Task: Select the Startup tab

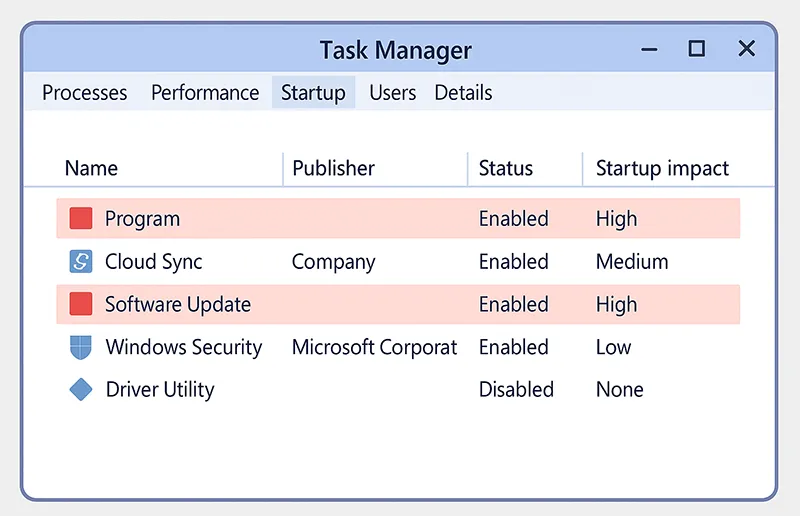Action: pyautogui.click(x=313, y=93)
